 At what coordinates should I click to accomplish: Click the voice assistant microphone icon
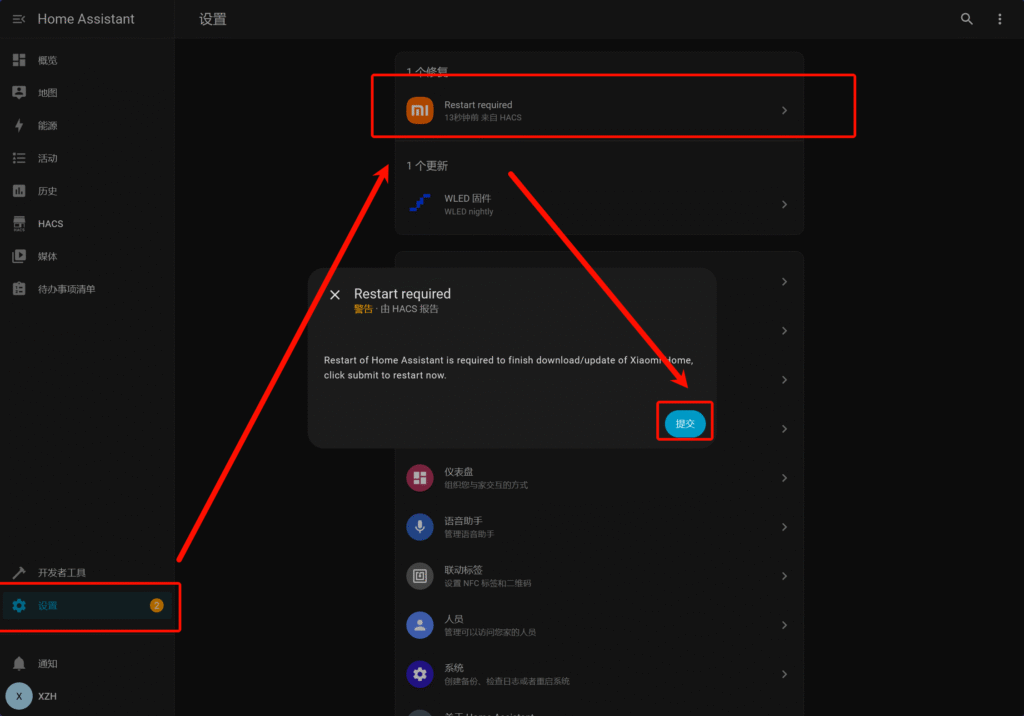point(420,527)
